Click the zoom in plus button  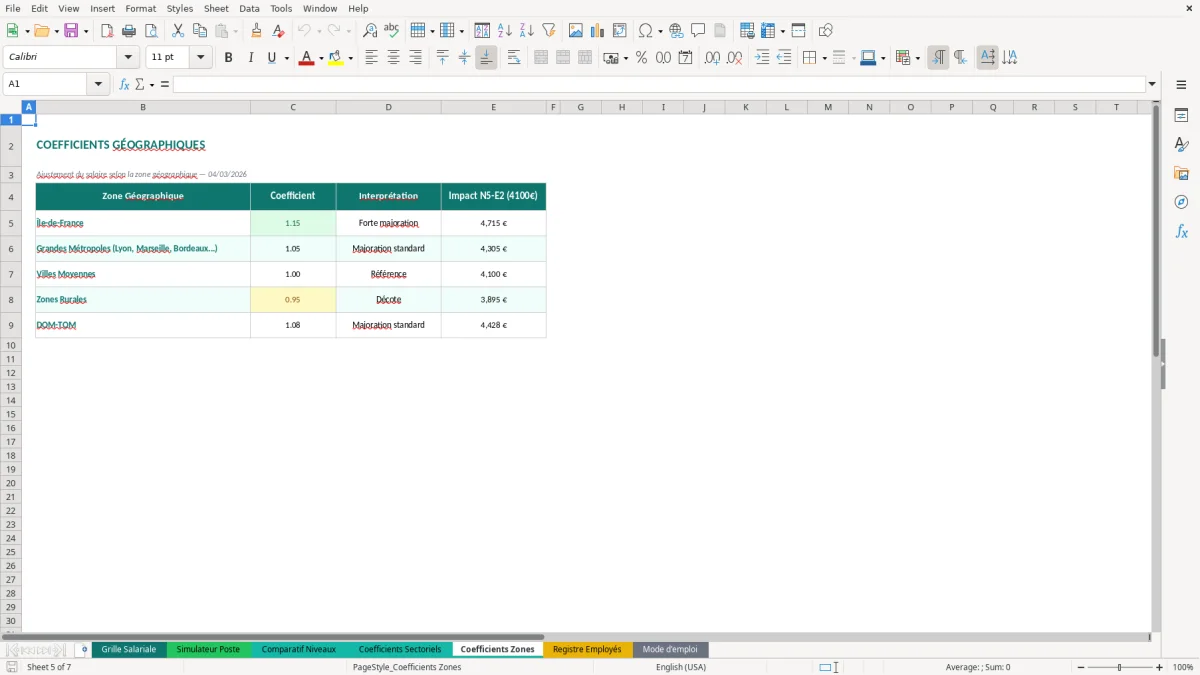[1160, 667]
